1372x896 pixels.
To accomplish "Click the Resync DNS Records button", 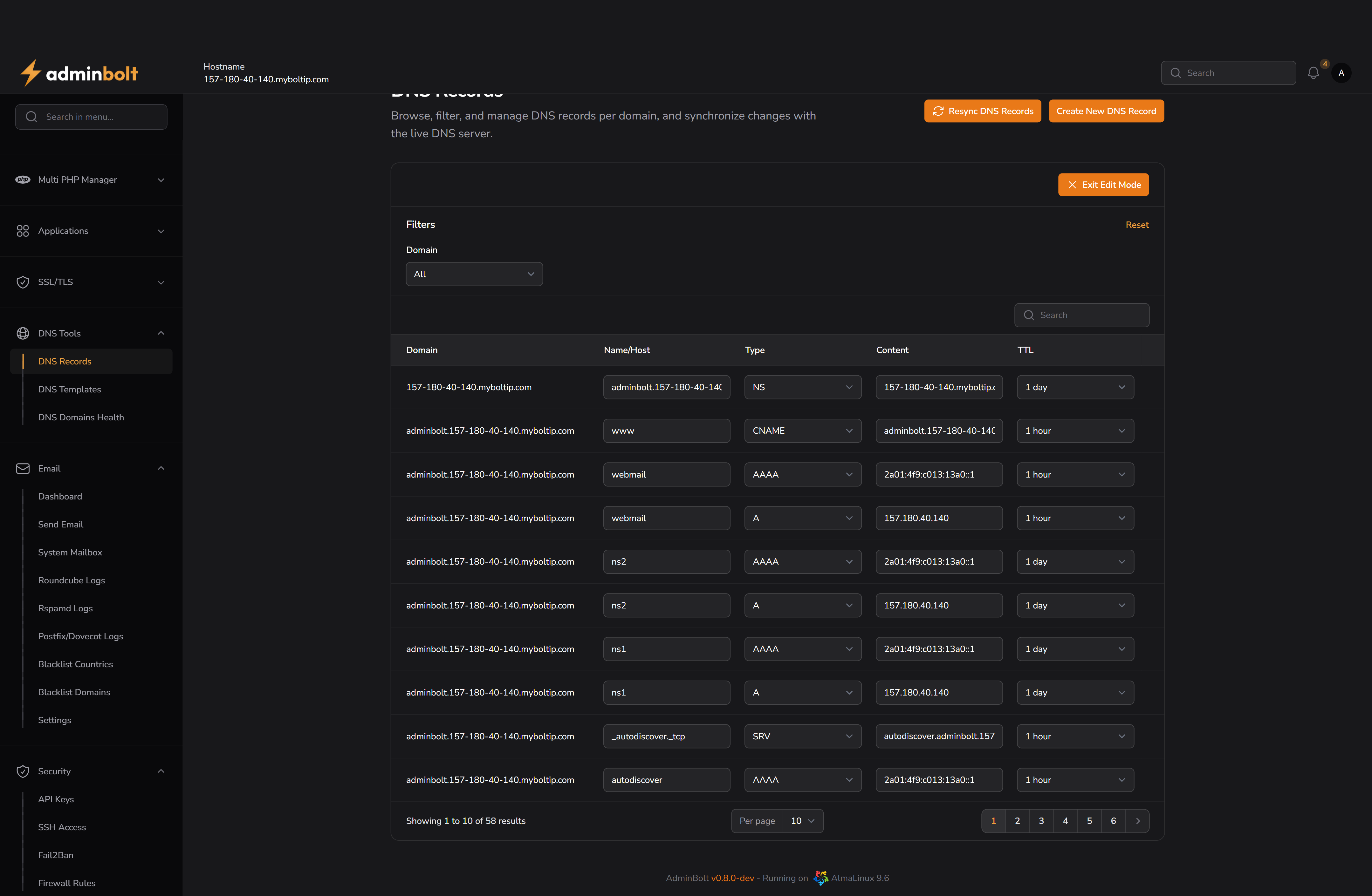I will [982, 111].
